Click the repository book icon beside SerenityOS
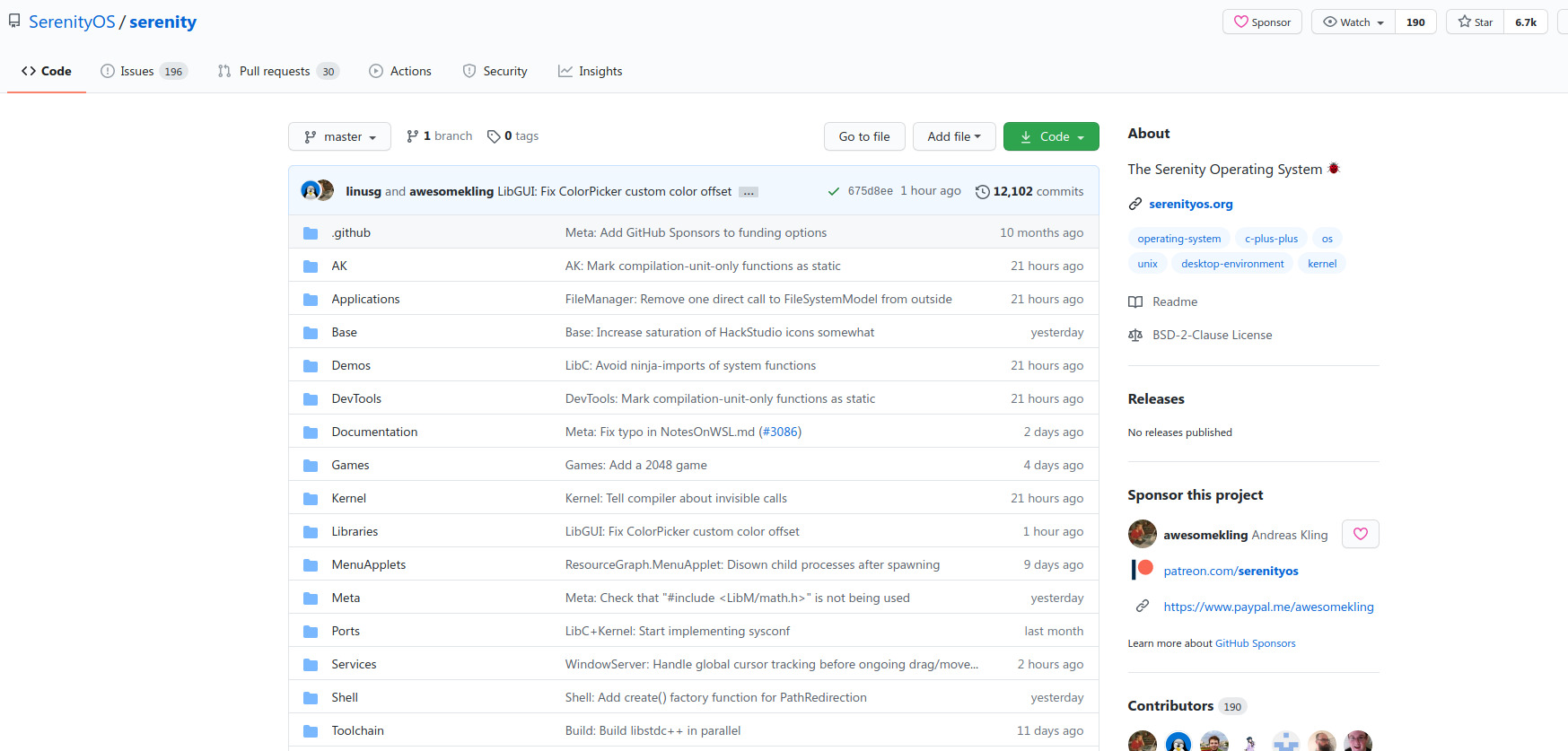1568x751 pixels. 14,22
